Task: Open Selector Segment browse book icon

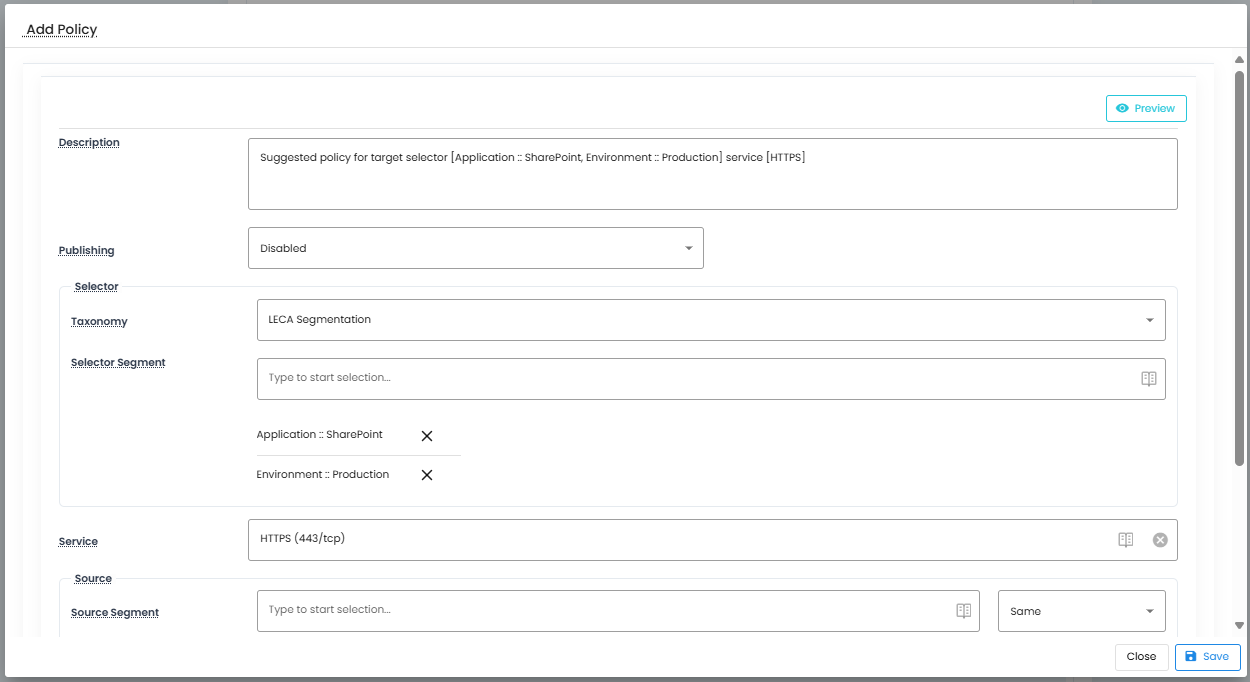Action: (x=1149, y=379)
